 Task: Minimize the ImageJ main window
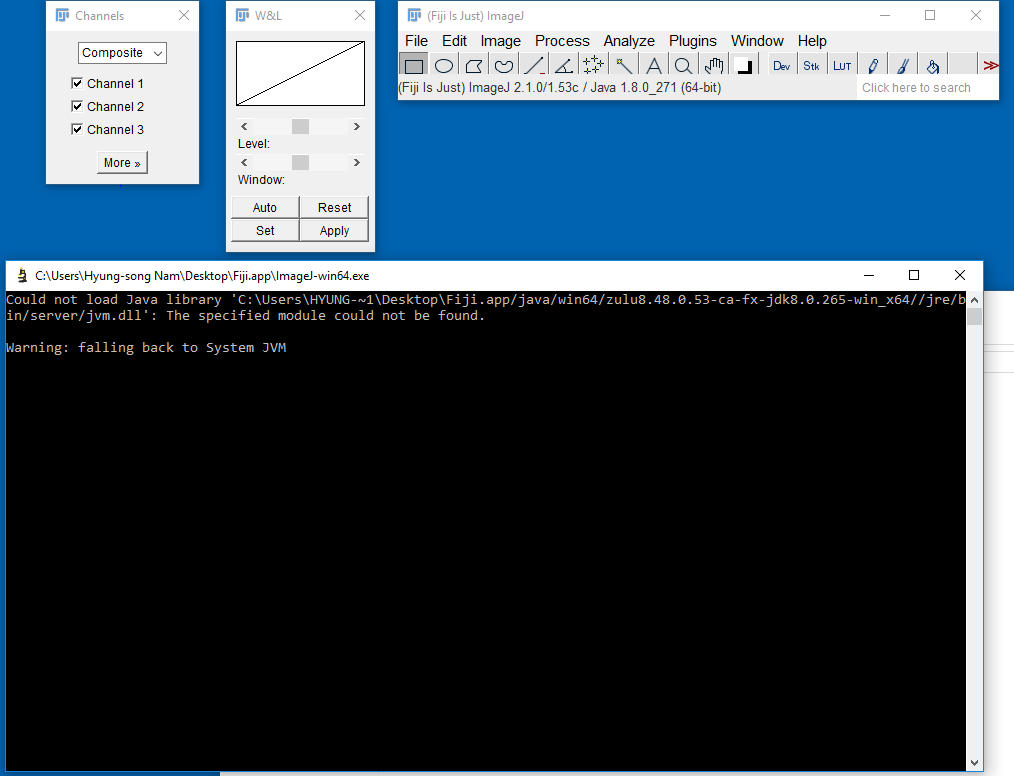point(885,16)
